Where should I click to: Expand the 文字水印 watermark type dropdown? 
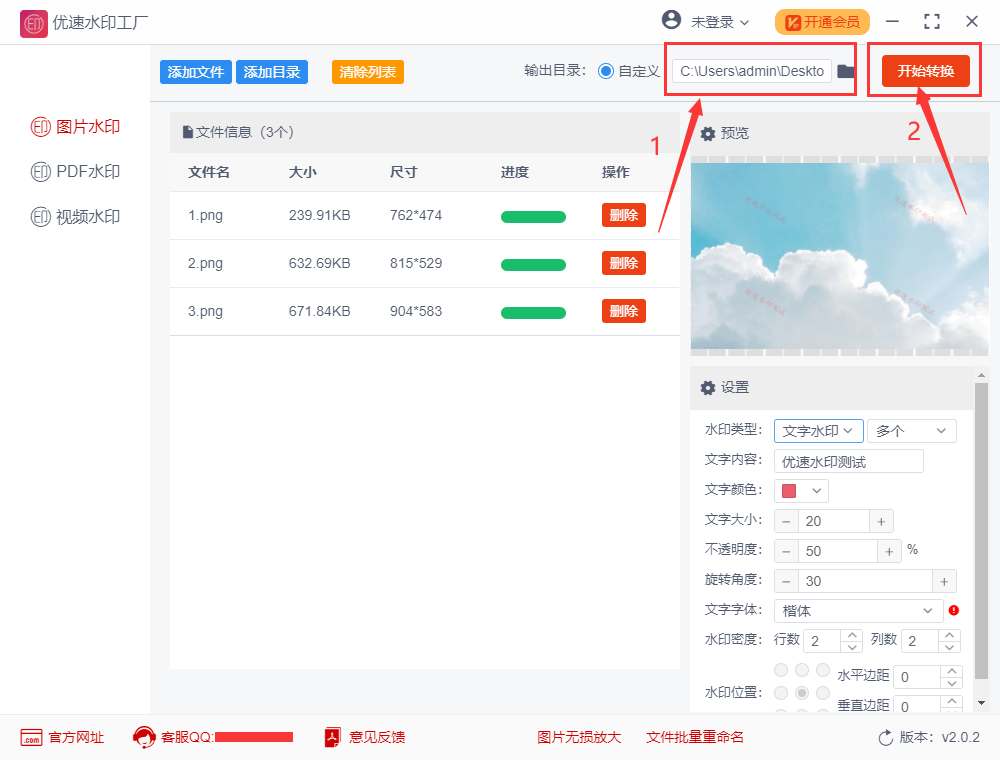[818, 431]
